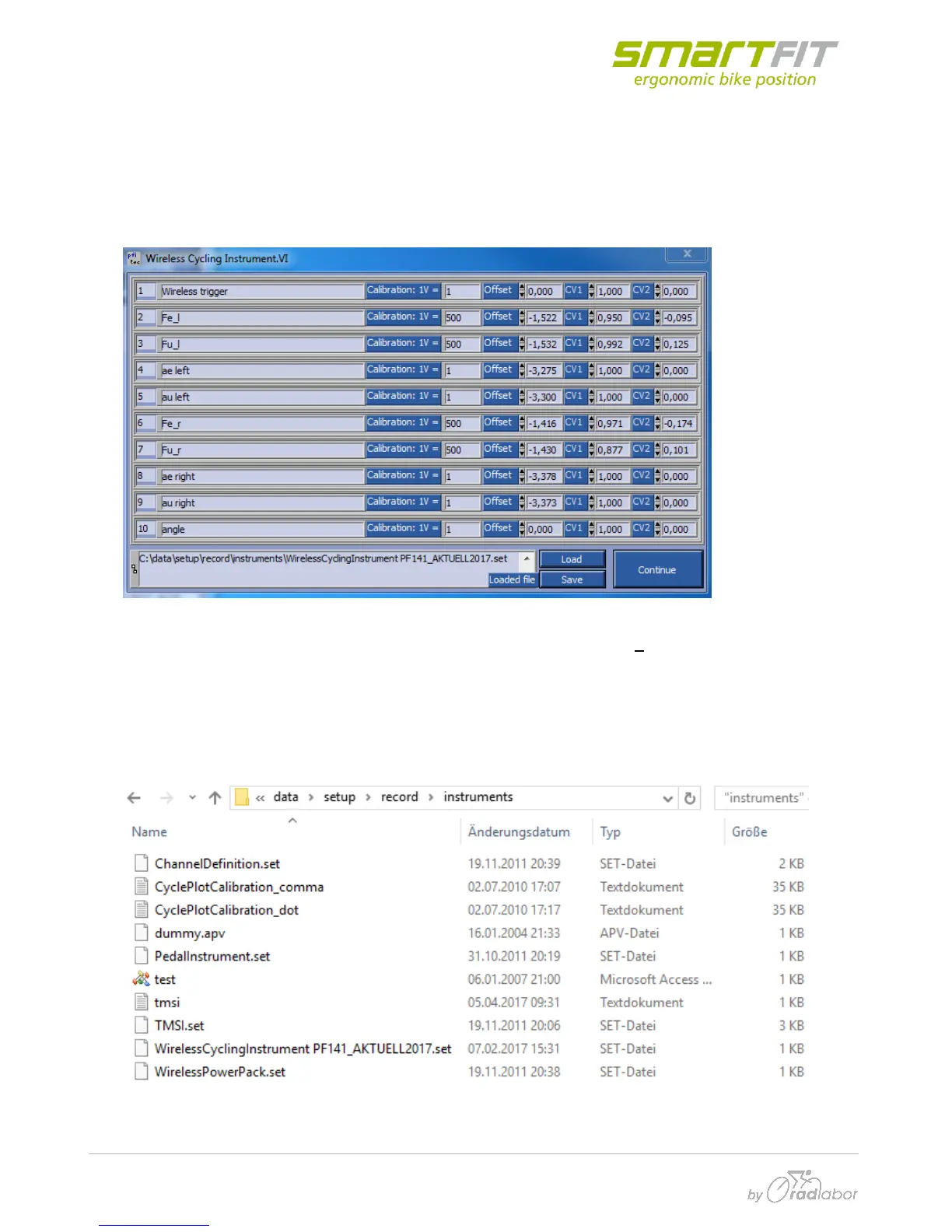Go back in the file explorer
Viewport: 952px width, 1232px height.
[134, 797]
